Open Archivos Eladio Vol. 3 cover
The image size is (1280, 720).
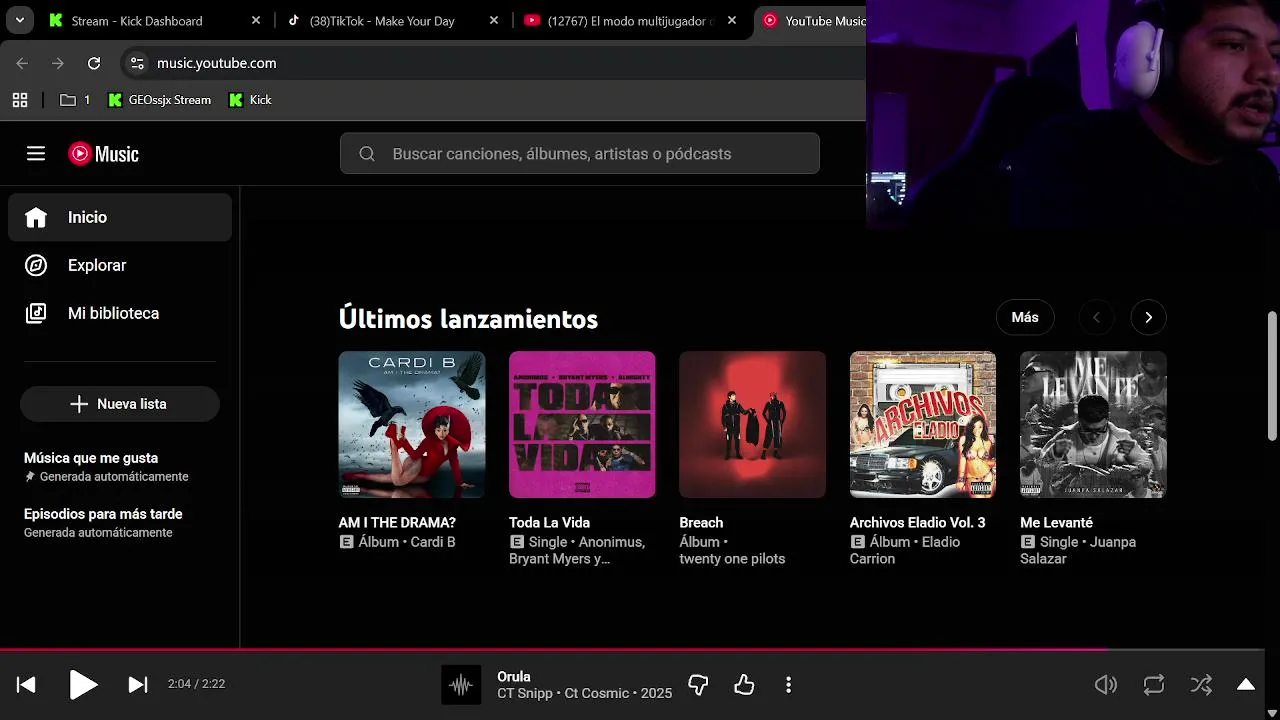(923, 424)
